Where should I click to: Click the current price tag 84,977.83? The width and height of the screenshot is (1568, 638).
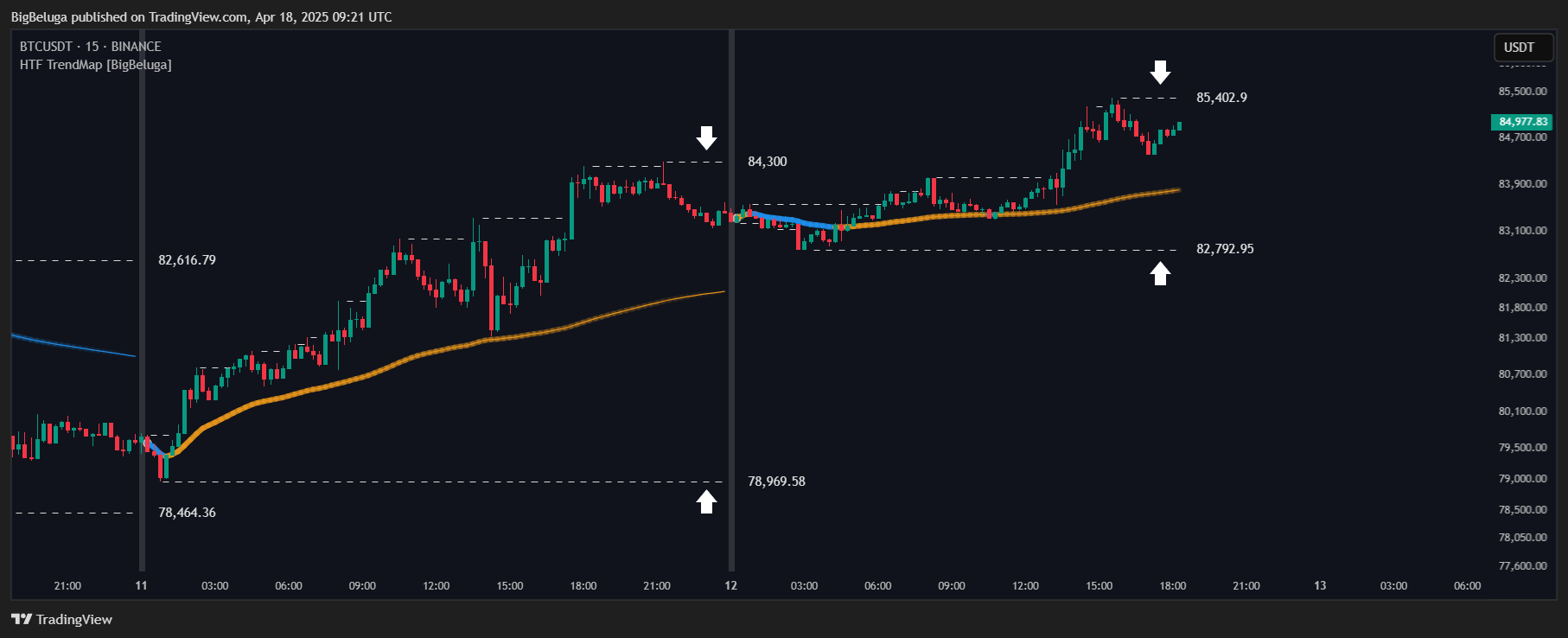[1523, 122]
